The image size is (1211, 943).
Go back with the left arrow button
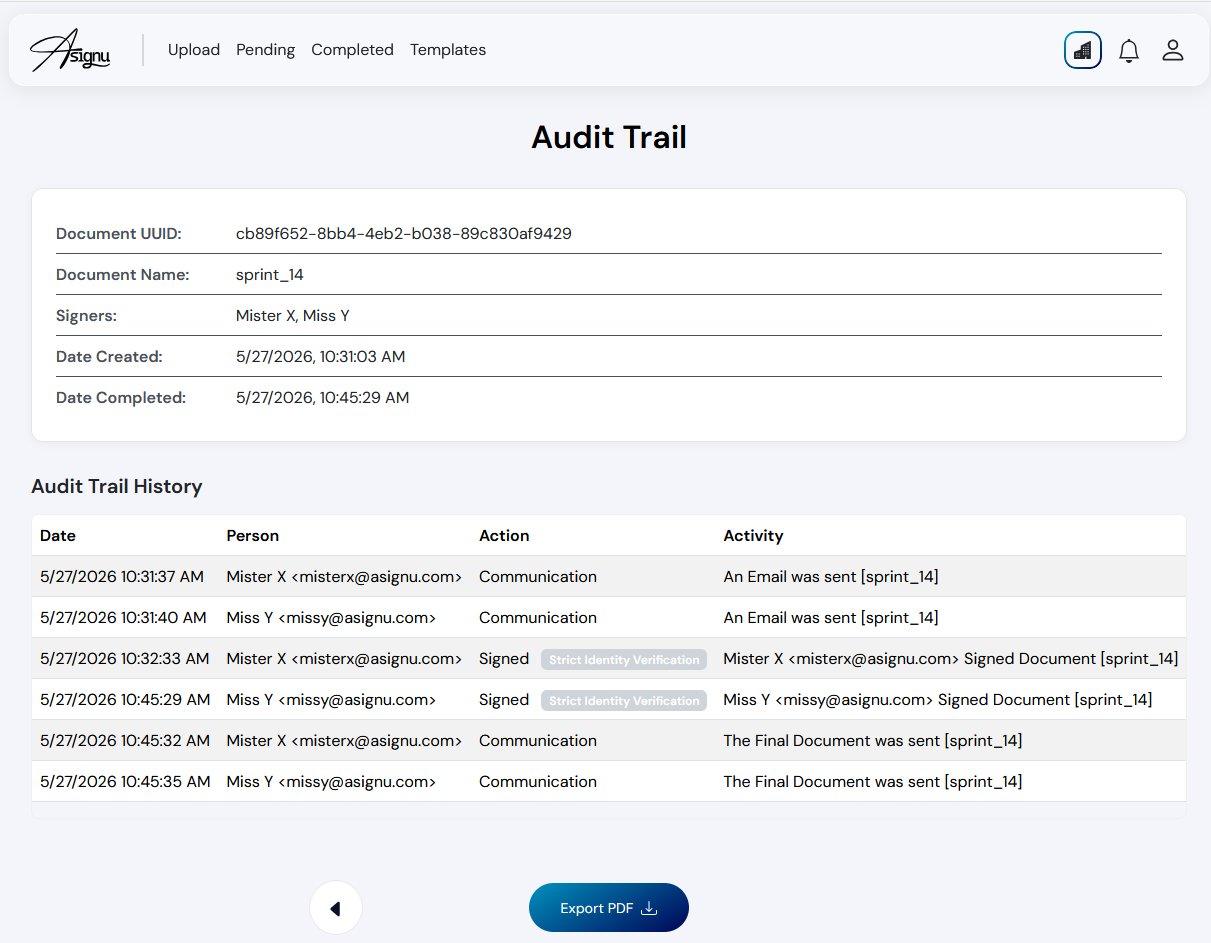336,908
